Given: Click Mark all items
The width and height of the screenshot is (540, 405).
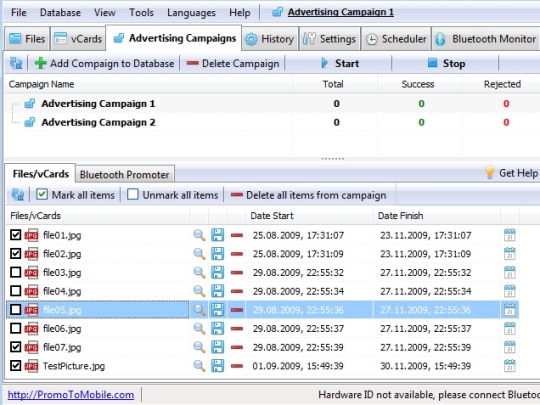Looking at the screenshot, I should click(75, 195).
